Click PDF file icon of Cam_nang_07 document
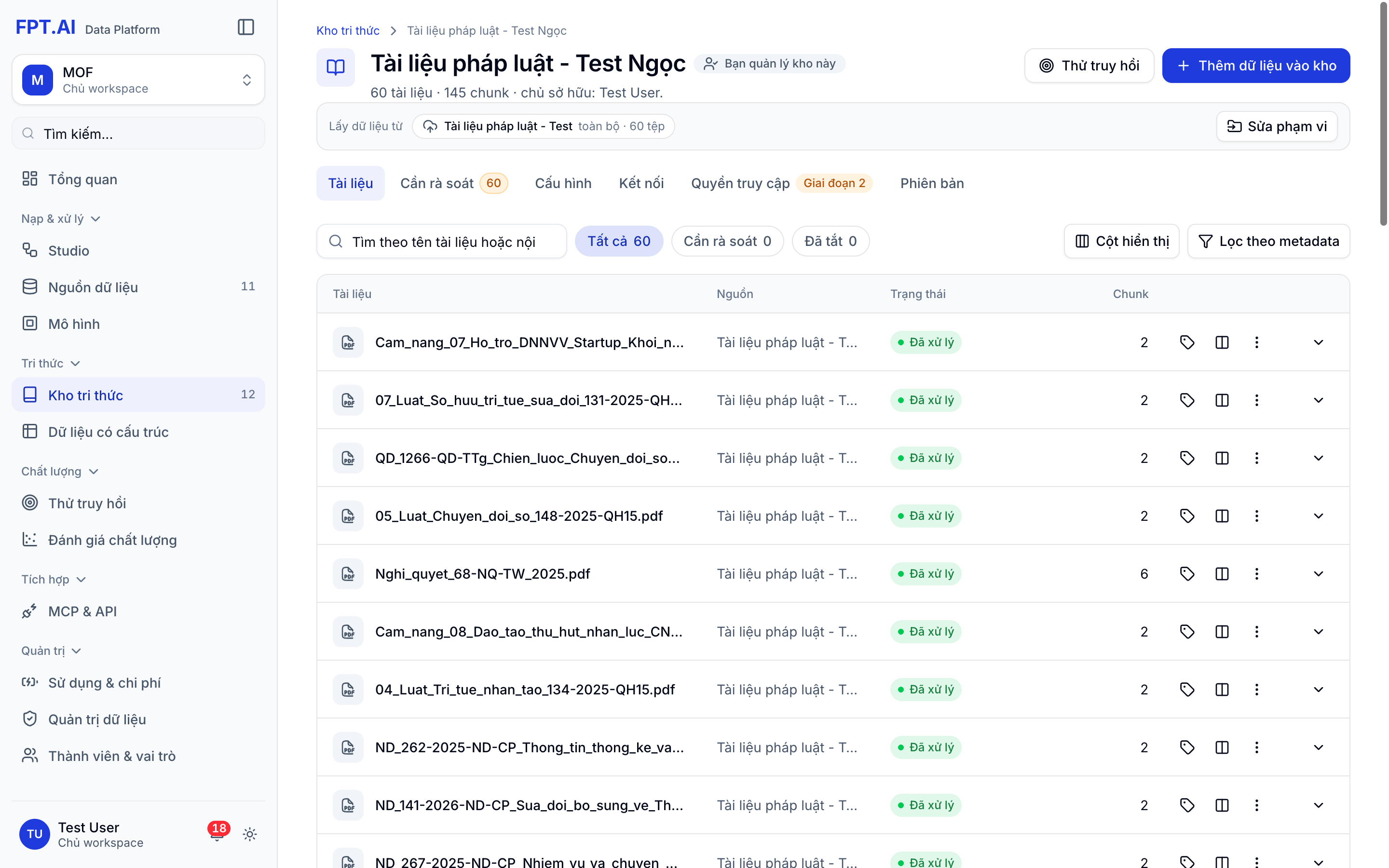This screenshot has height=868, width=1389. tap(348, 342)
